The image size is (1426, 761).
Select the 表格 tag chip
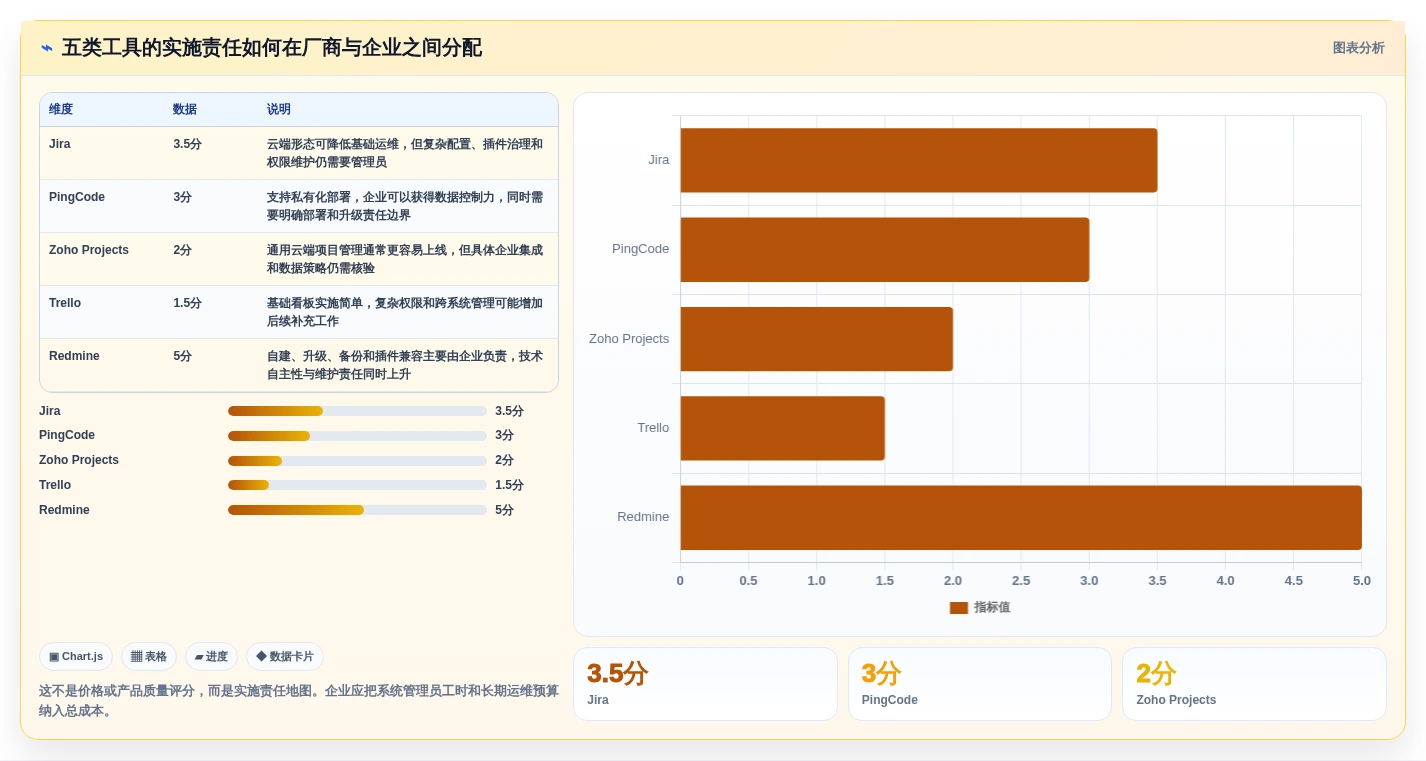click(x=149, y=657)
